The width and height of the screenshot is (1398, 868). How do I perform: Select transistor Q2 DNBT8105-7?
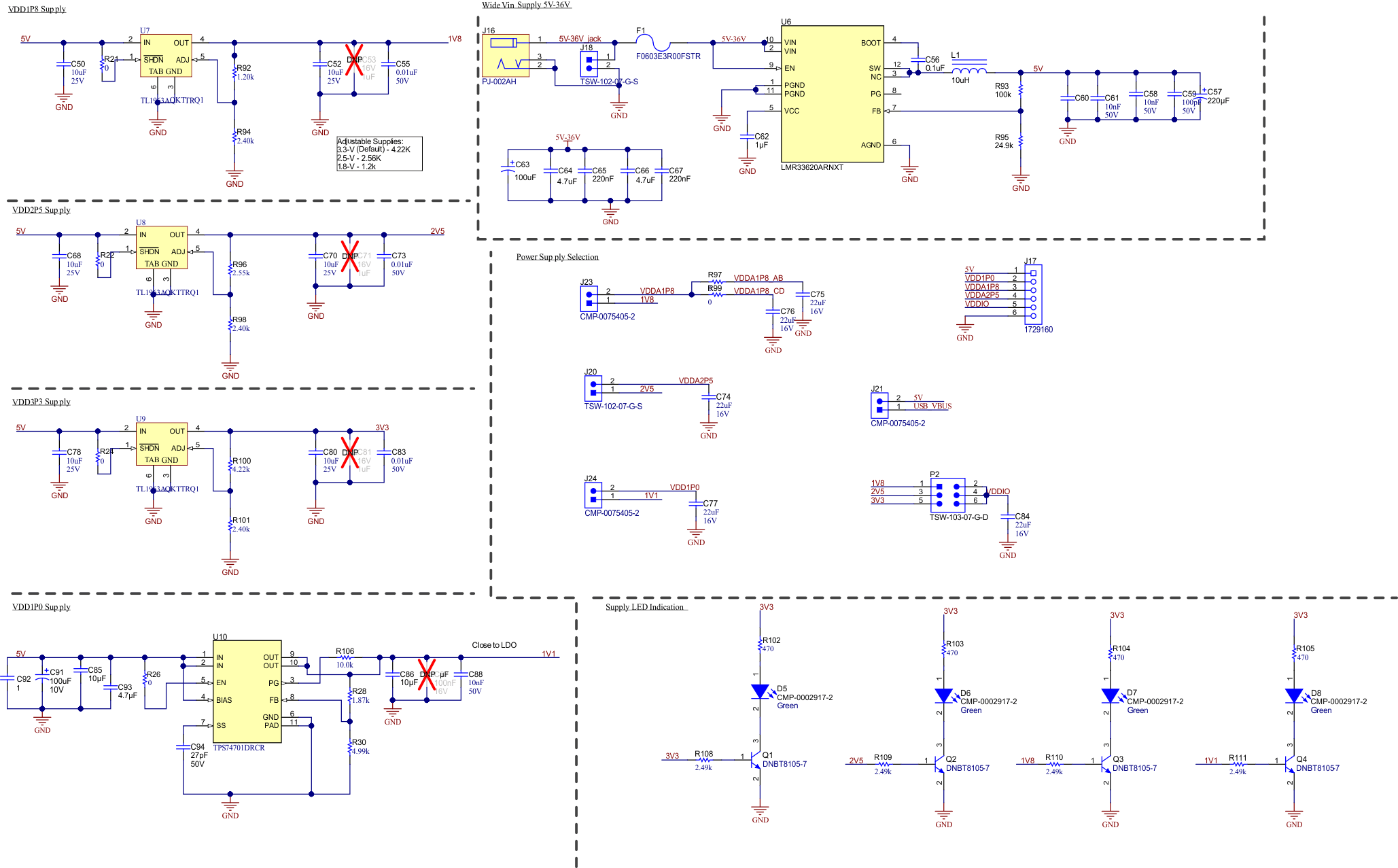[x=939, y=763]
